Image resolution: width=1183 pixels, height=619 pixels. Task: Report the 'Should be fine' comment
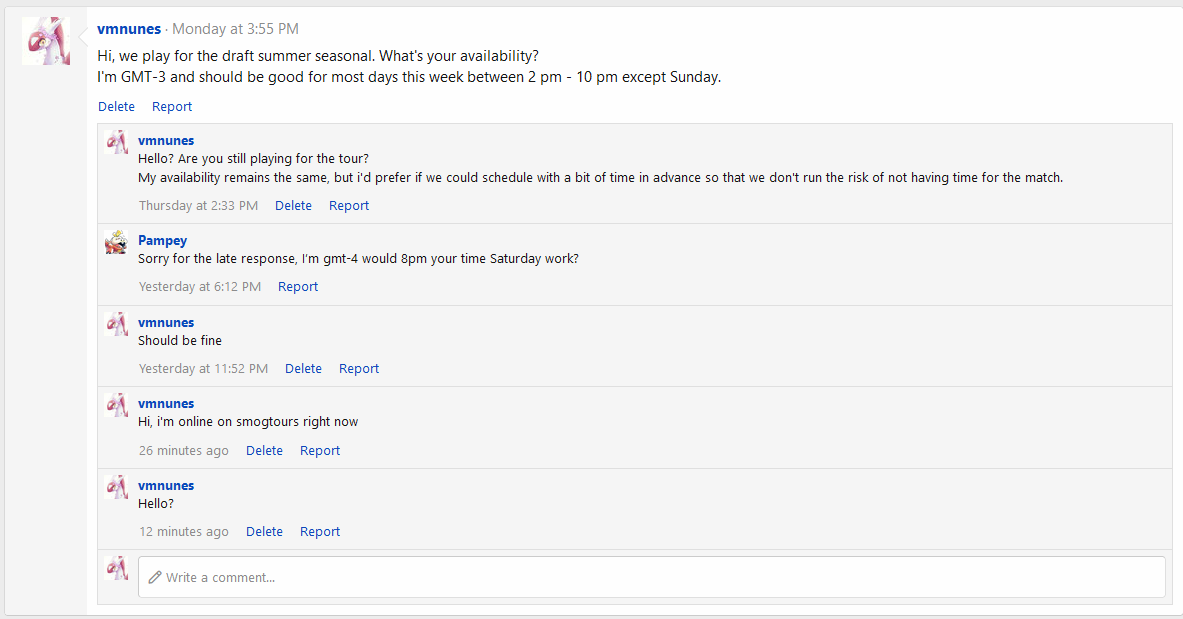pyautogui.click(x=359, y=368)
